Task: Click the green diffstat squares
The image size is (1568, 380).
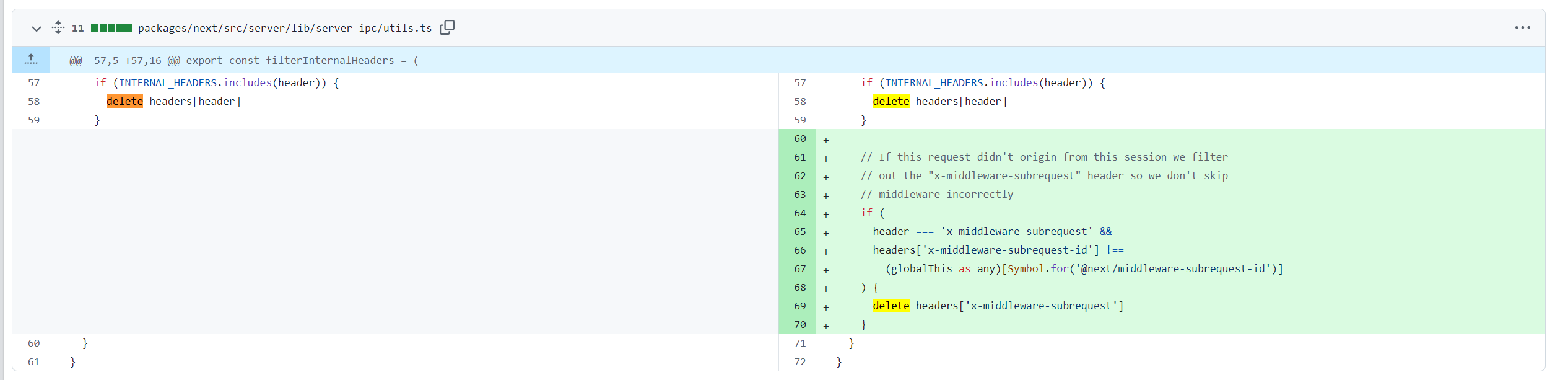Action: coord(111,28)
